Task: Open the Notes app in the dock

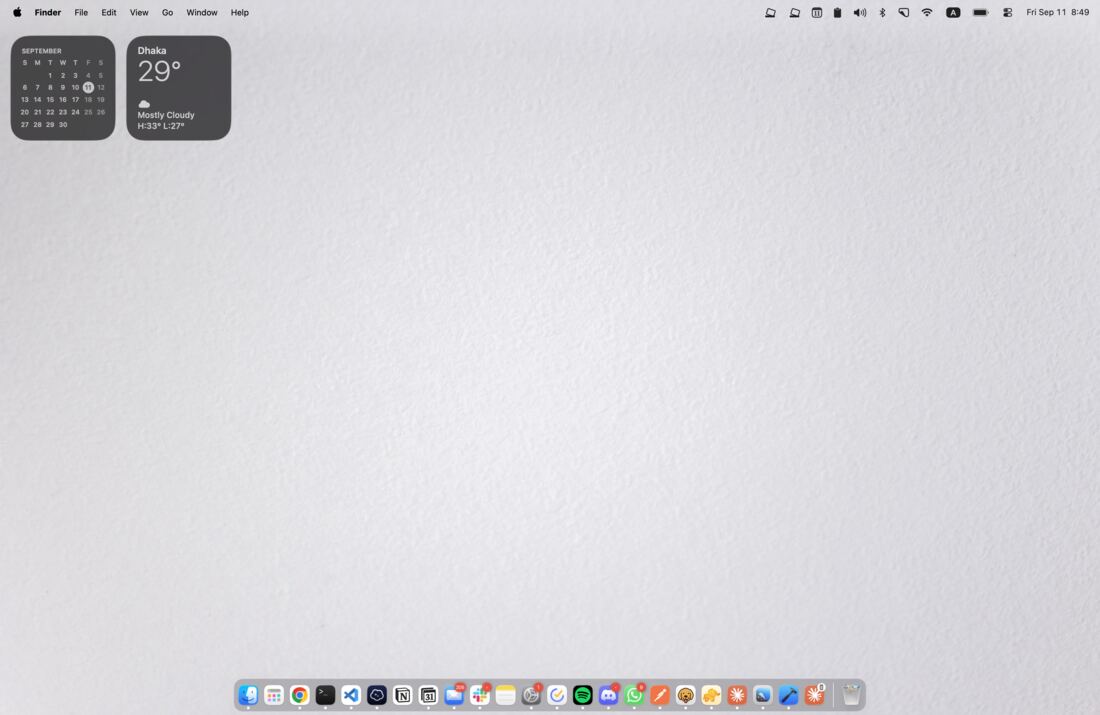Action: point(505,695)
